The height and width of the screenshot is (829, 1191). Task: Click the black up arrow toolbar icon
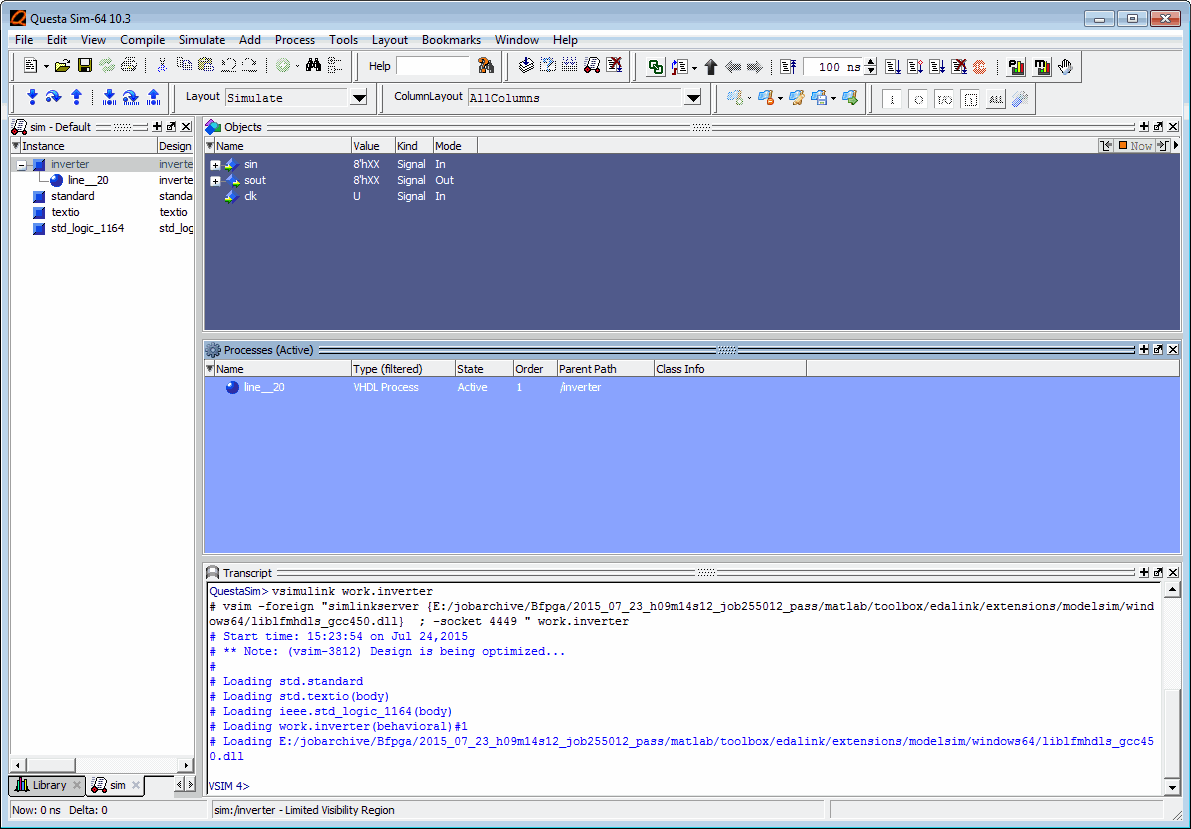pyautogui.click(x=711, y=67)
